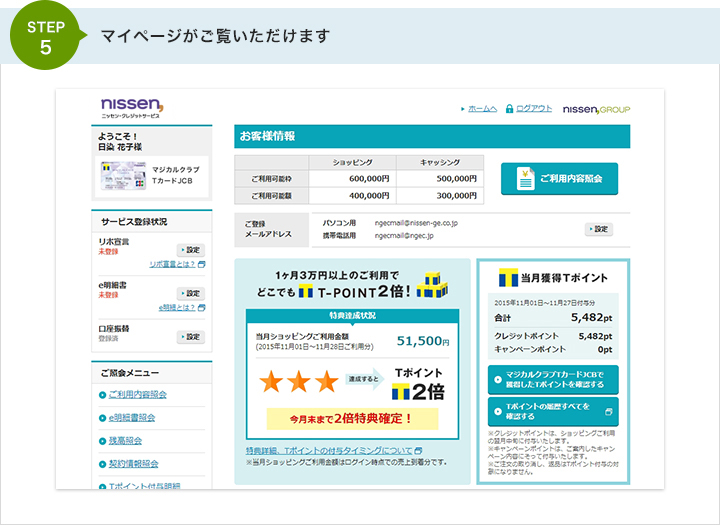Click external icon after 特典詳細 link
720x525 pixels.
point(418,451)
